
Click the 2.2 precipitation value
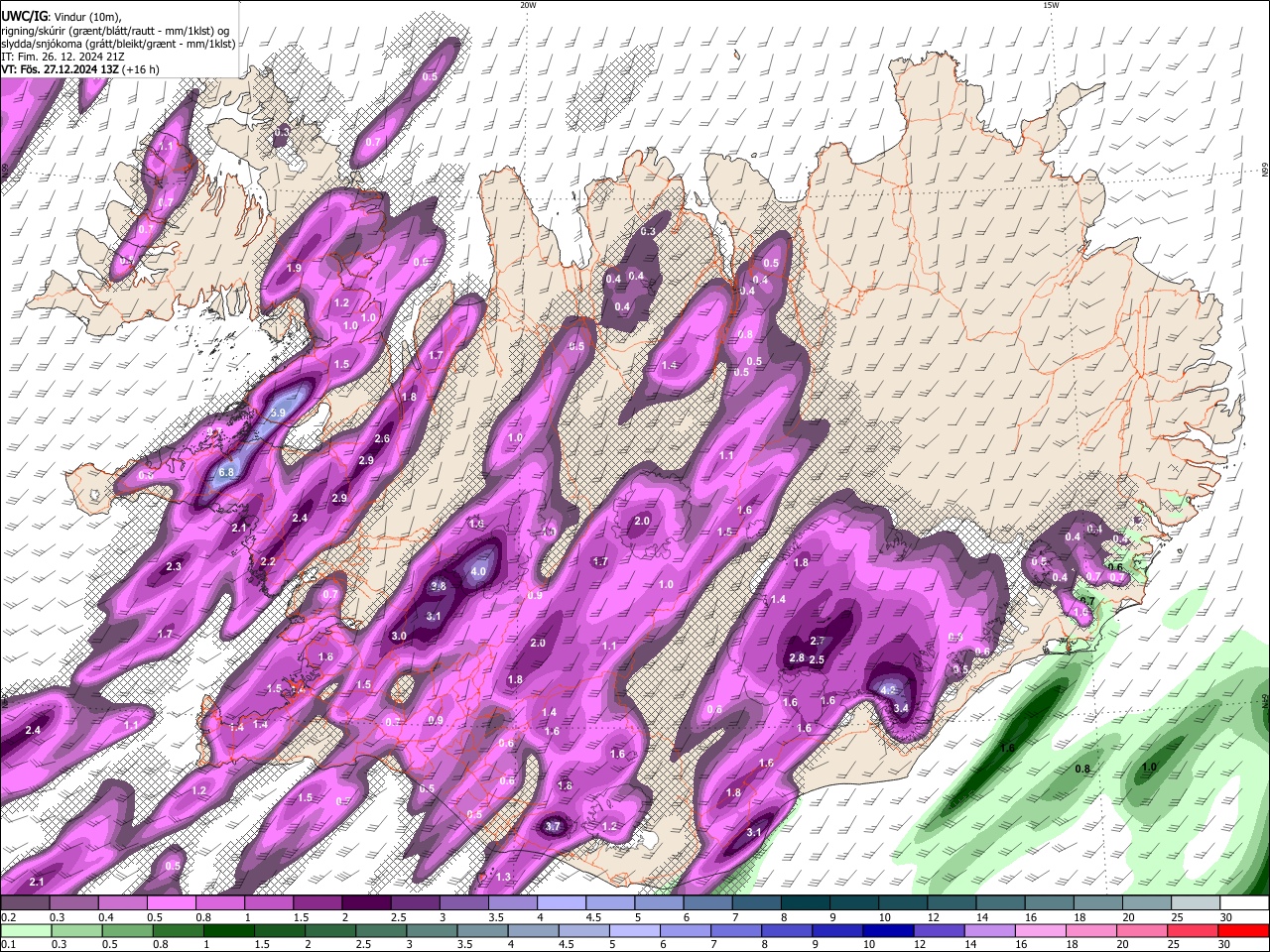coord(267,561)
